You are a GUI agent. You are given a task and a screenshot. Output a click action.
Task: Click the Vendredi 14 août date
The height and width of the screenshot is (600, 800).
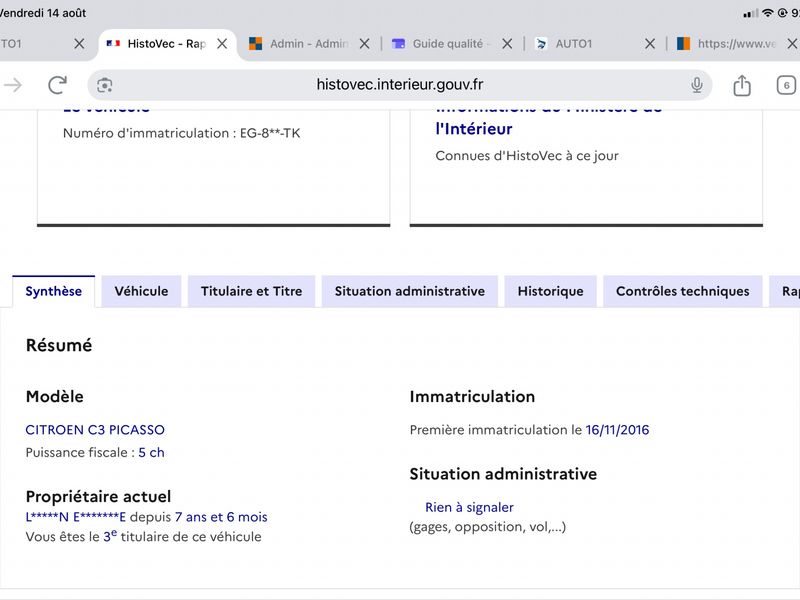(x=43, y=13)
